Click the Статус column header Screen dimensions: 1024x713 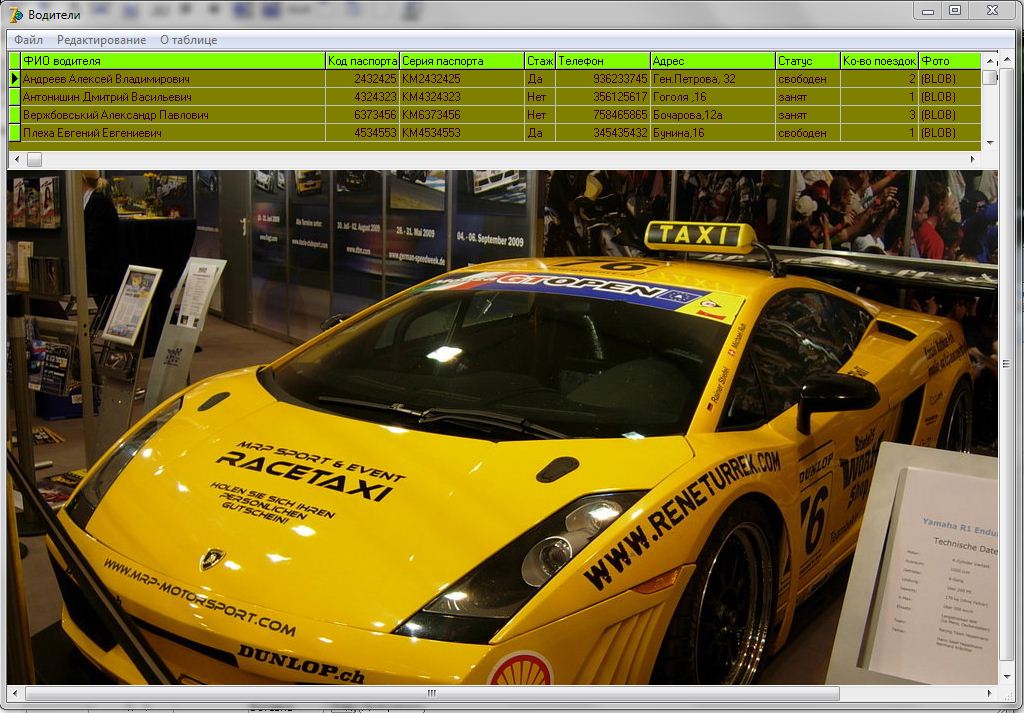808,61
